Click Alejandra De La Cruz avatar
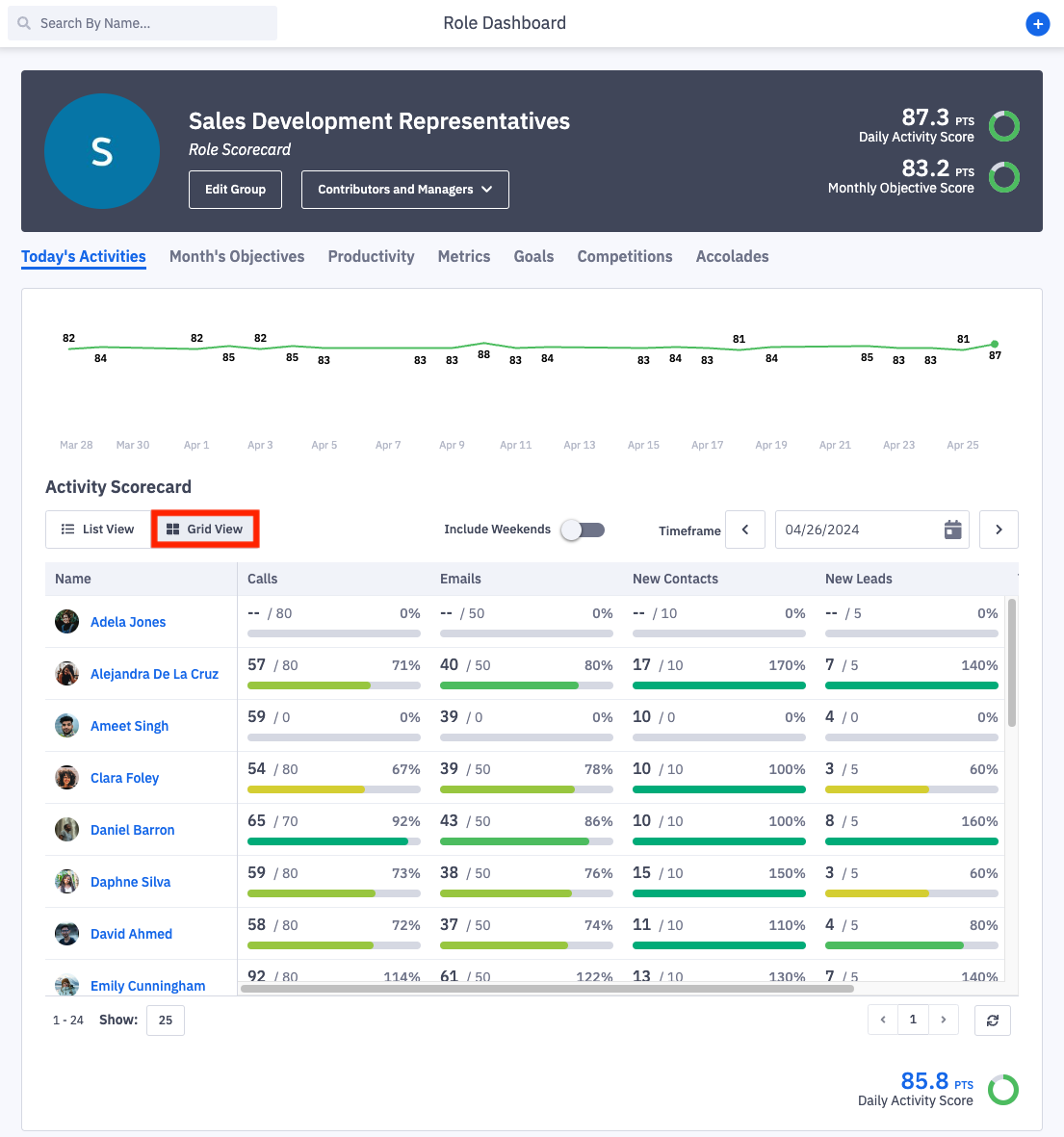Image resolution: width=1064 pixels, height=1137 pixels. [x=66, y=674]
